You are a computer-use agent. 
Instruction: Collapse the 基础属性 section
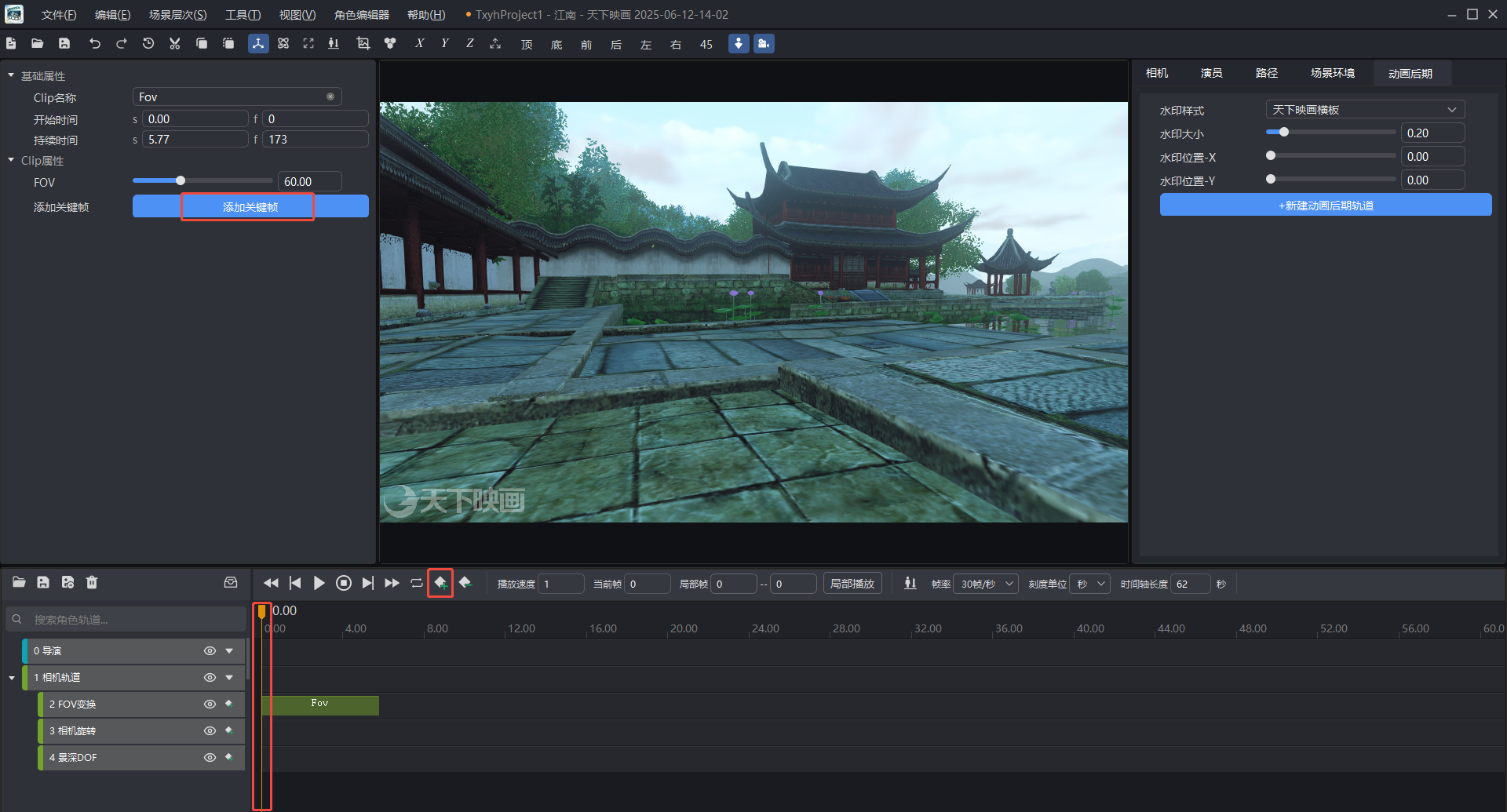11,75
